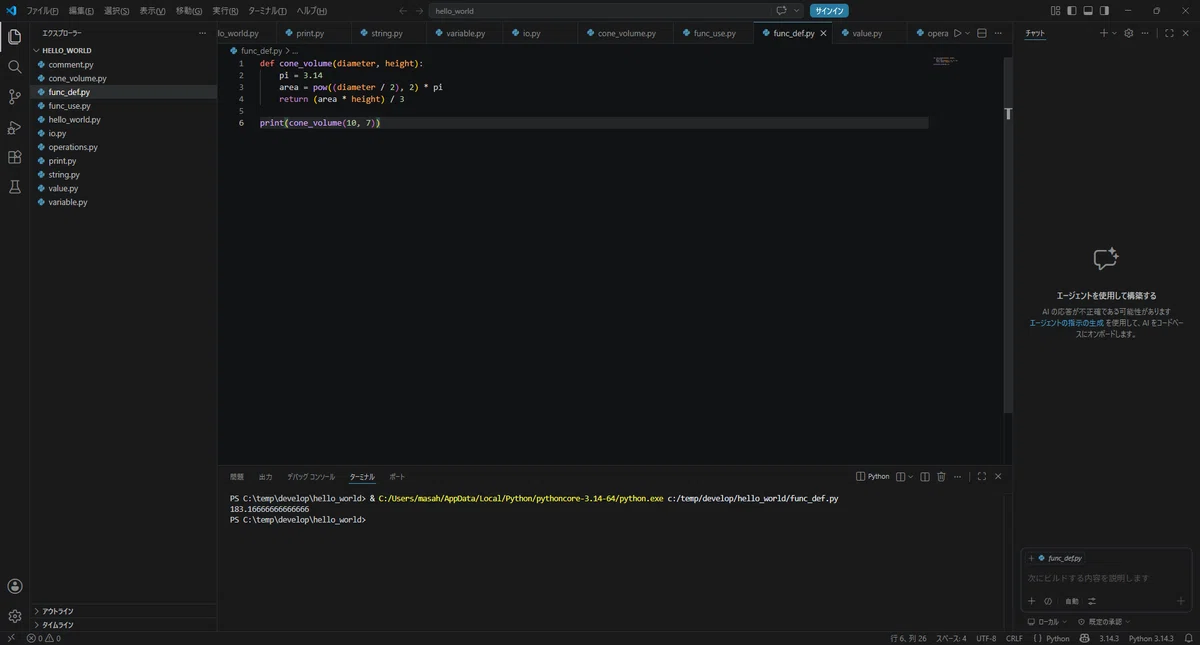Image resolution: width=1200 pixels, height=645 pixels.
Task: Click the サインイン sign-in button
Action: point(829,11)
